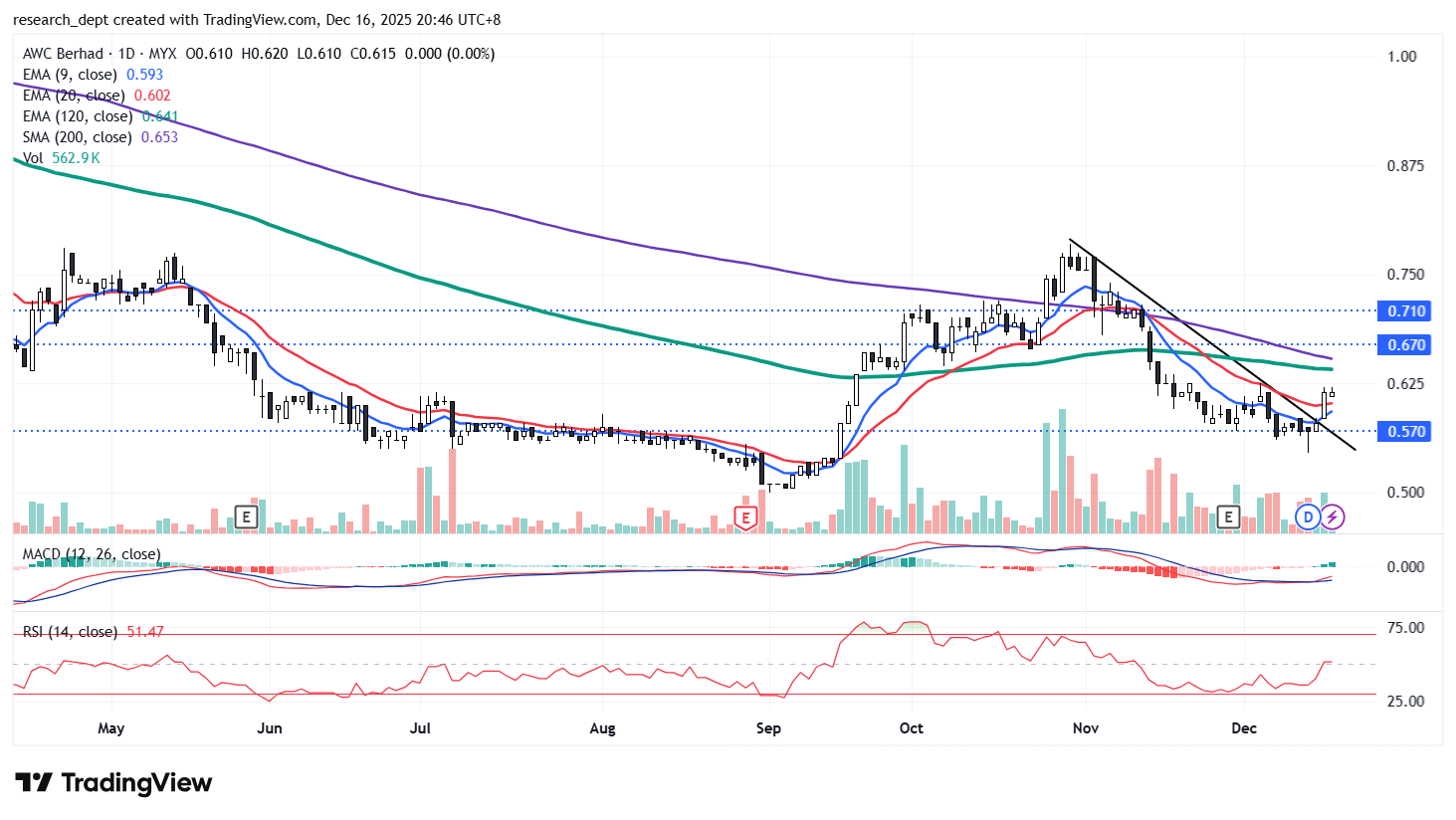The image size is (1456, 820).
Task: Click the TradingView logo icon at bottom
Action: tap(33, 783)
